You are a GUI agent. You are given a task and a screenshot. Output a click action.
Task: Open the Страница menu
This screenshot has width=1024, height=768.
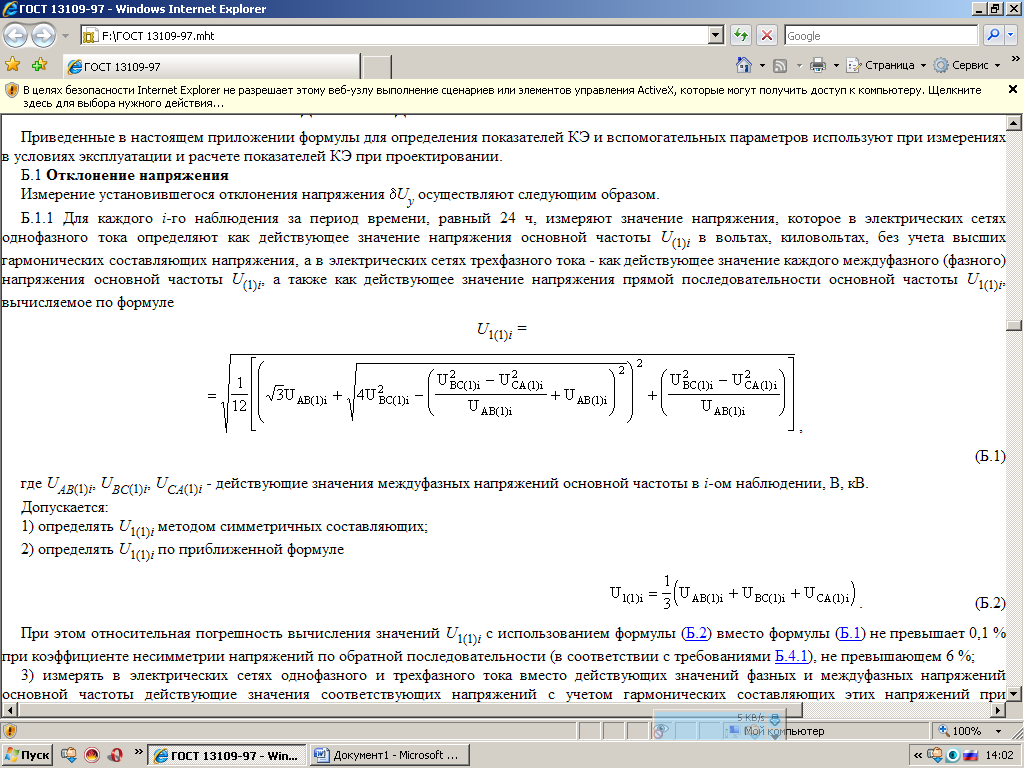886,65
